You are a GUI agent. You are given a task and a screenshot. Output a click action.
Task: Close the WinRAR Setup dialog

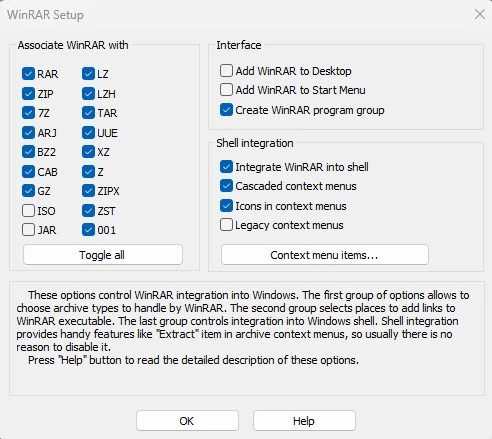480,14
